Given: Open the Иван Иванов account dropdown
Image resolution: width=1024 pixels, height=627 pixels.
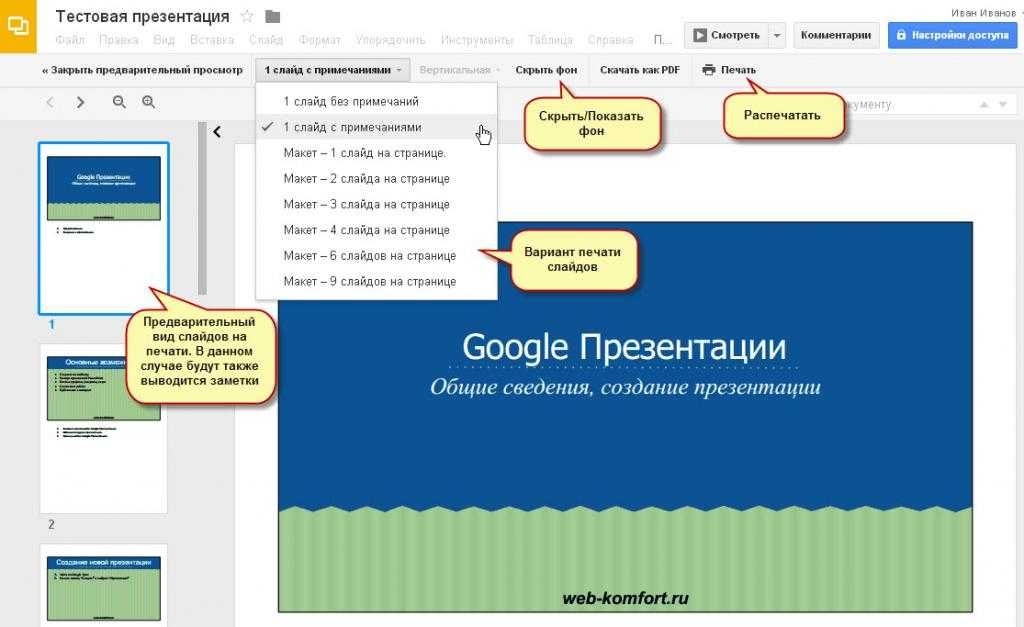Looking at the screenshot, I should (x=985, y=12).
